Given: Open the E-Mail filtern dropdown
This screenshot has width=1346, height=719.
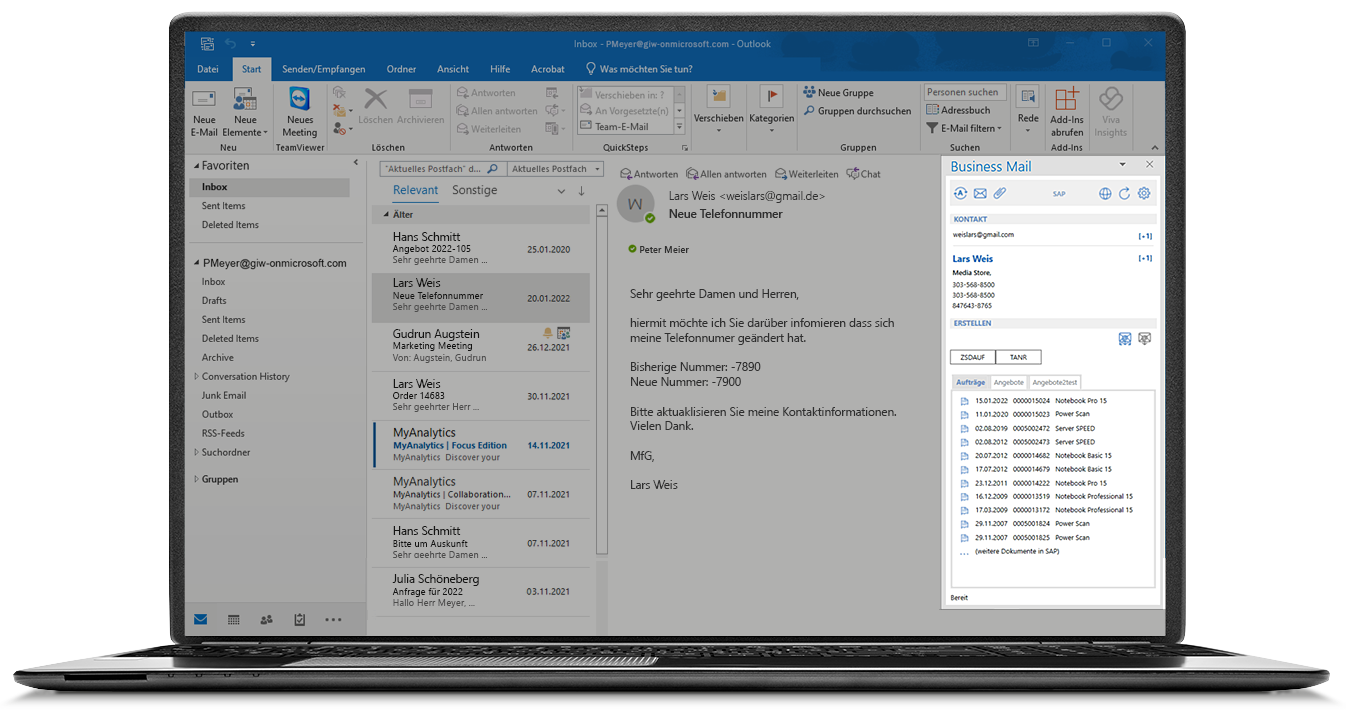Looking at the screenshot, I should pos(964,128).
